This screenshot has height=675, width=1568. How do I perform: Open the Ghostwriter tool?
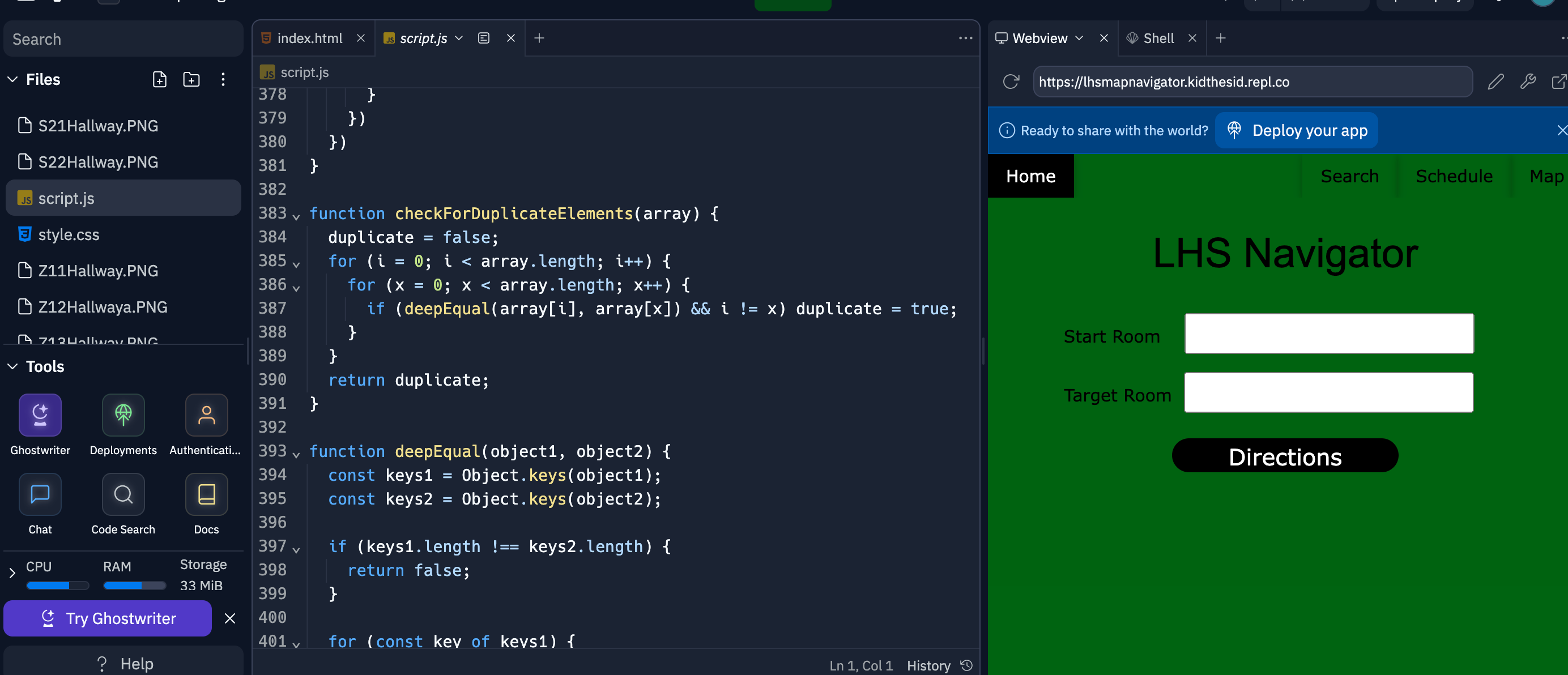(40, 415)
